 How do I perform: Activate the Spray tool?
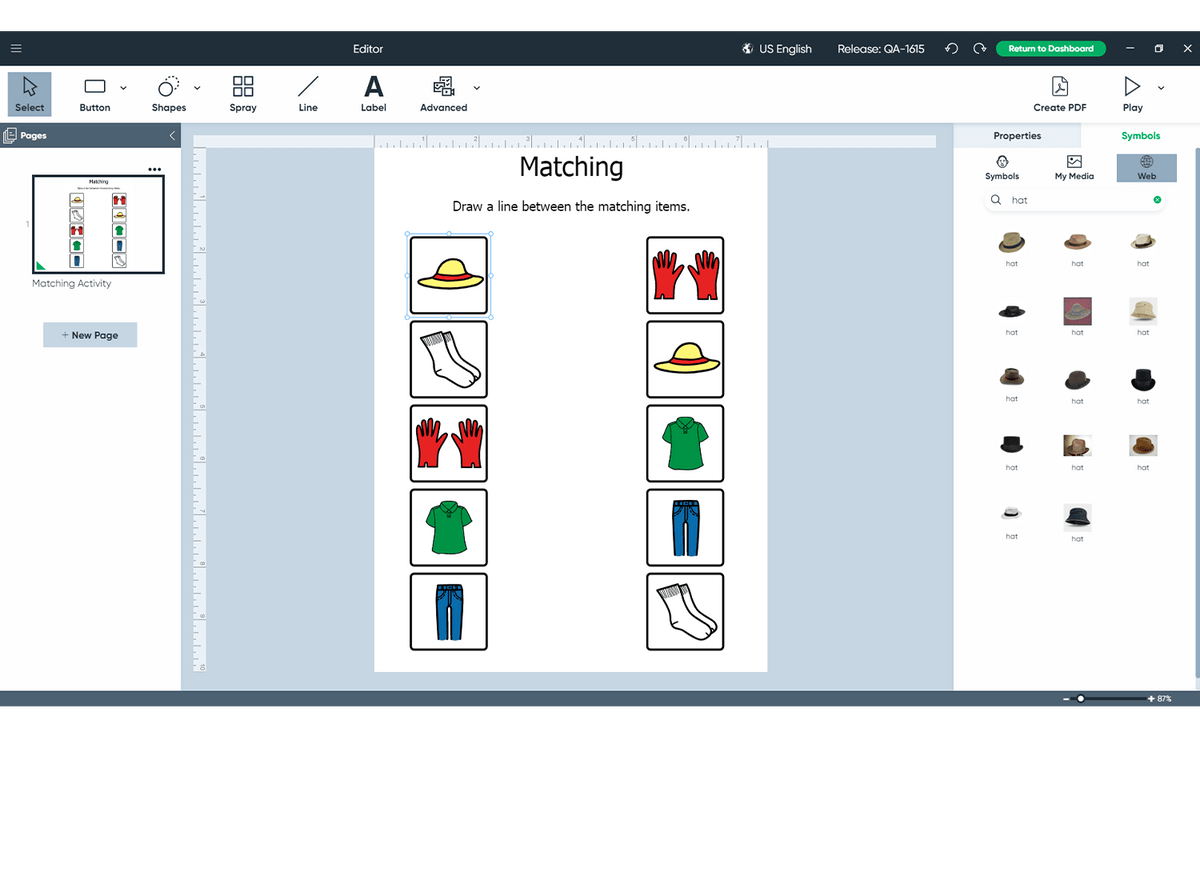[243, 93]
